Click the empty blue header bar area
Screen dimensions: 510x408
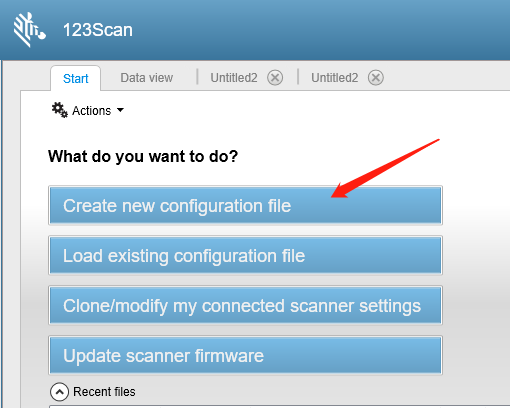click(x=320, y=30)
